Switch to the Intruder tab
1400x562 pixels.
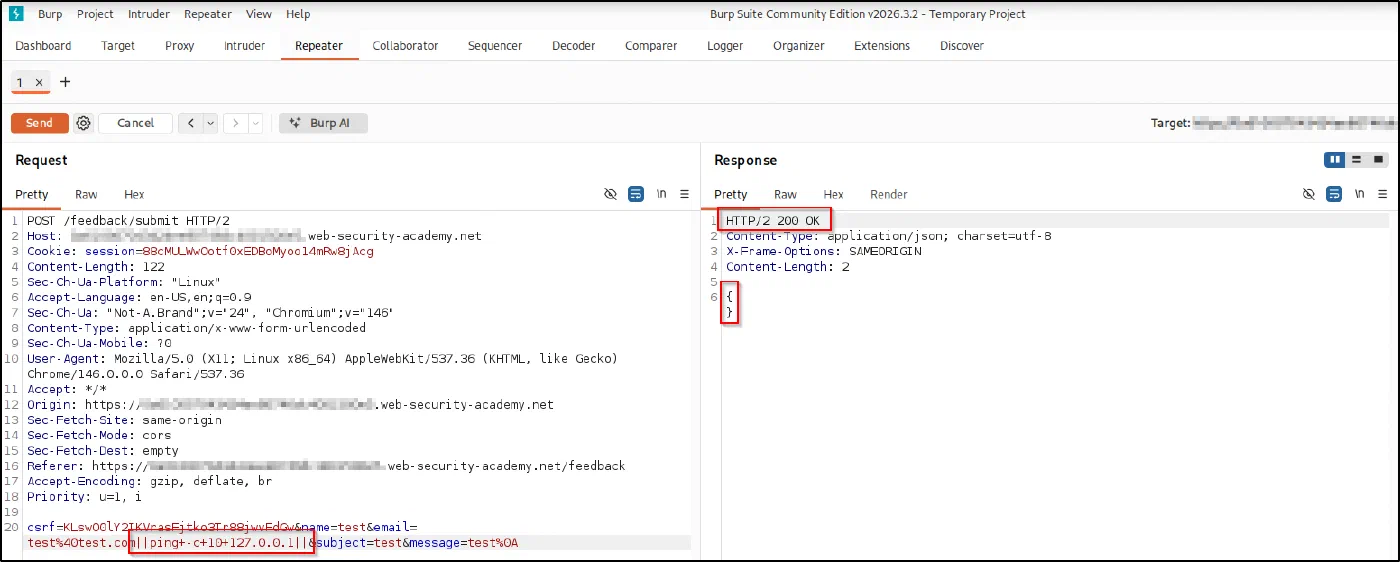[245, 46]
